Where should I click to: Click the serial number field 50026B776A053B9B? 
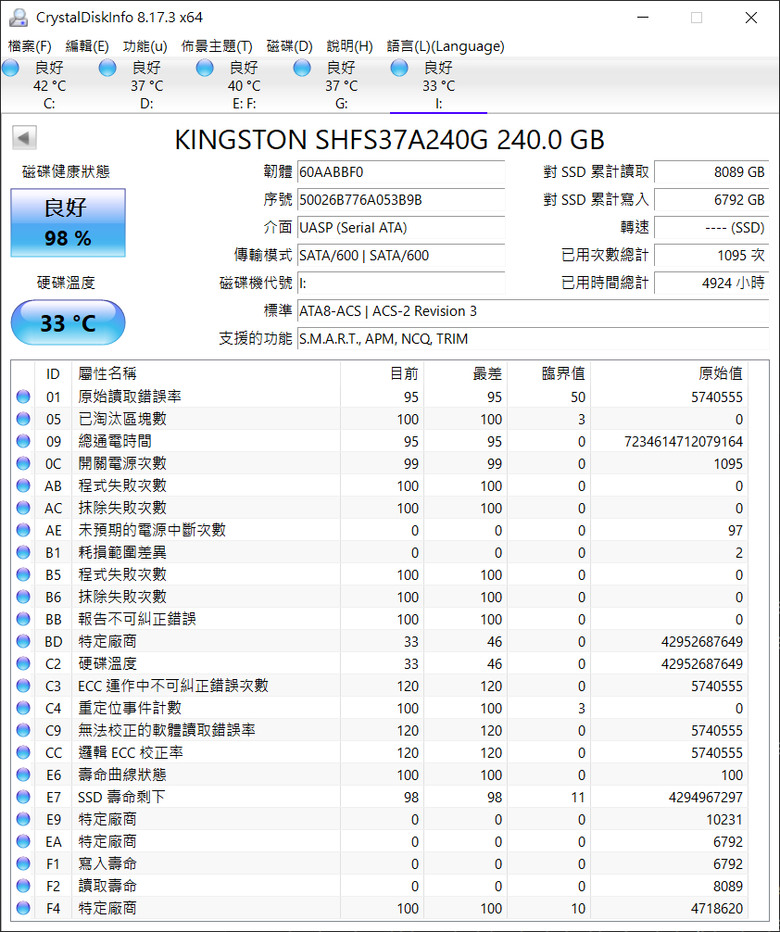[401, 200]
